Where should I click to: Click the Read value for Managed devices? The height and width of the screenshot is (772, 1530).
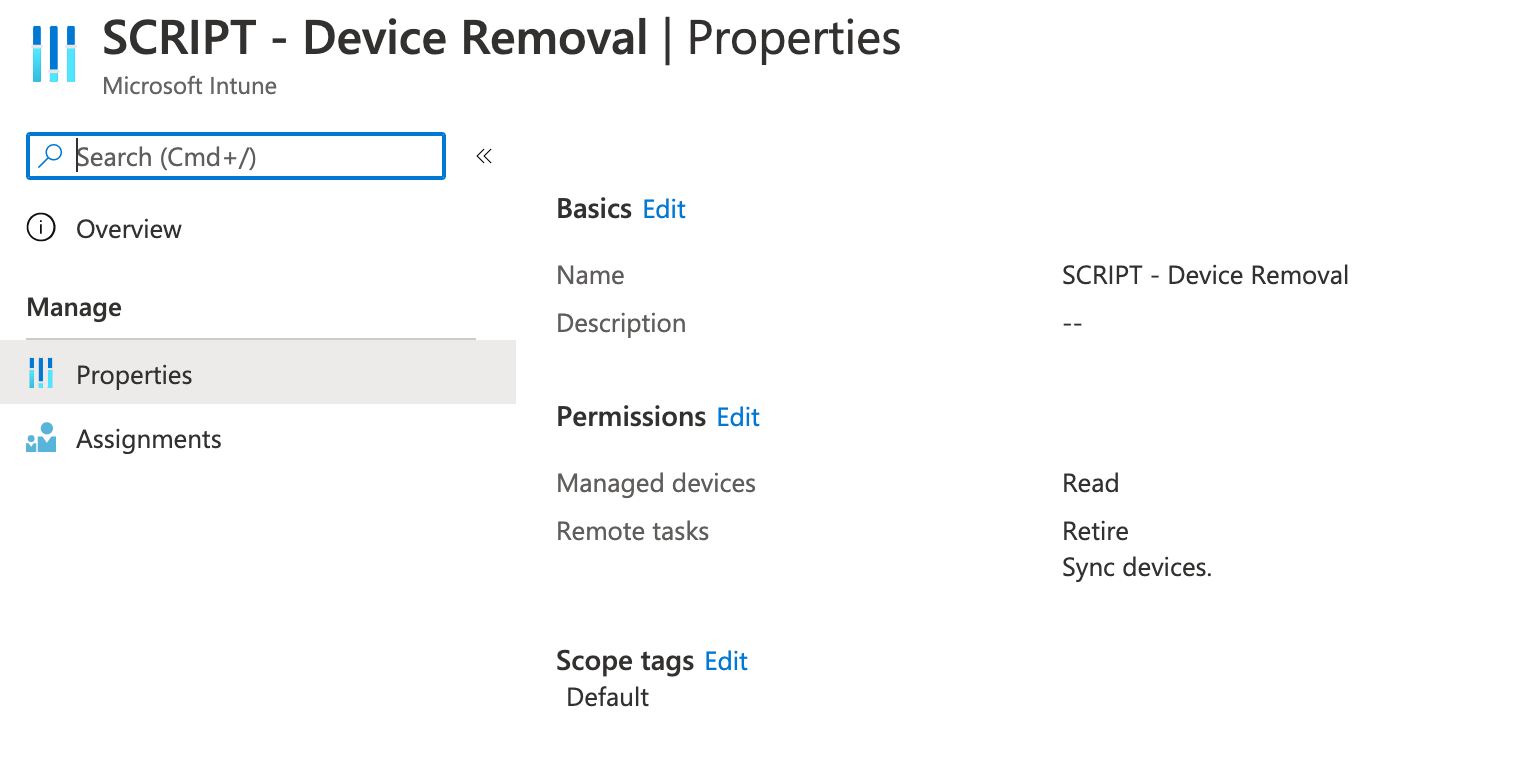tap(1090, 483)
